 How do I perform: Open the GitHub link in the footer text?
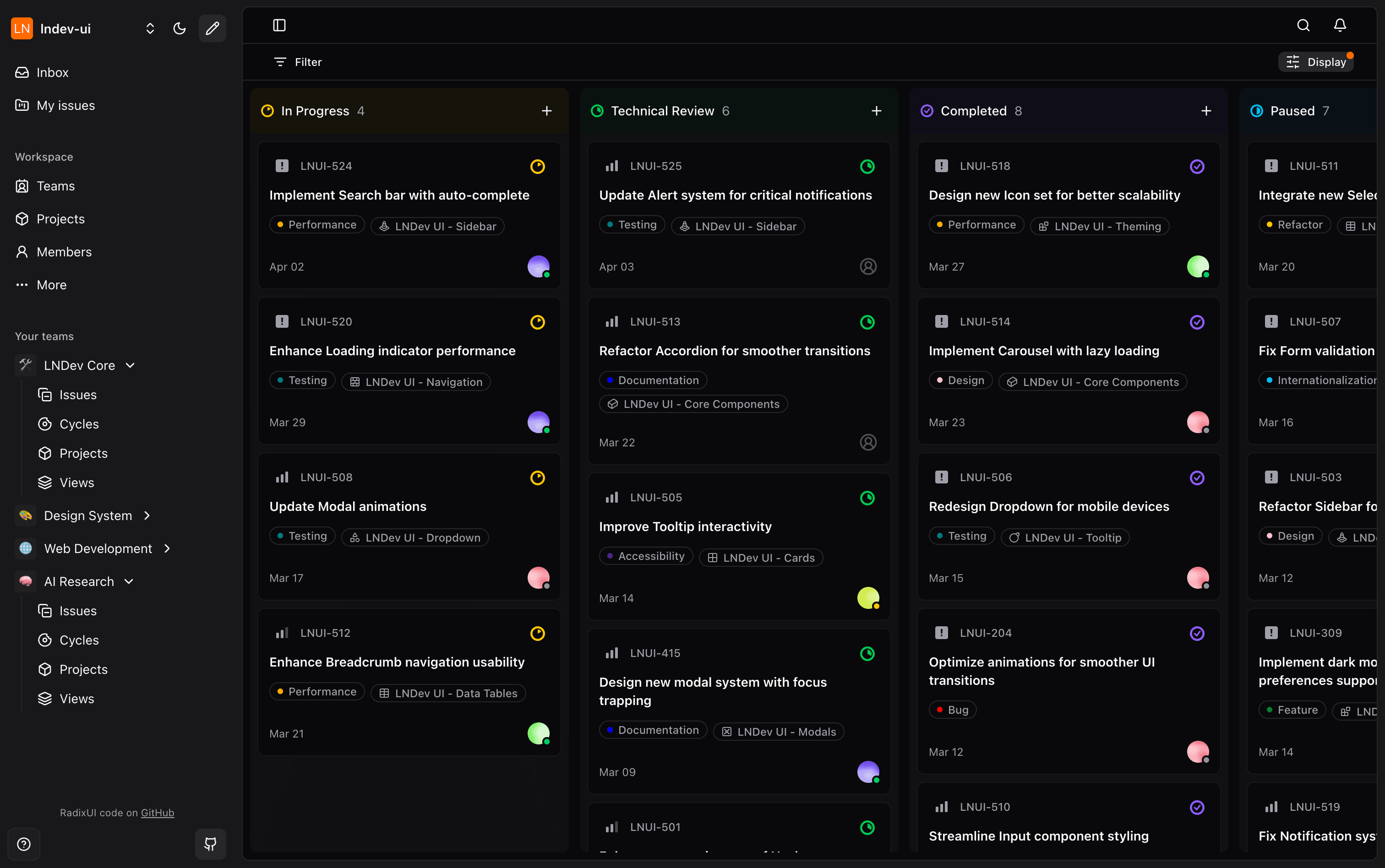click(158, 812)
